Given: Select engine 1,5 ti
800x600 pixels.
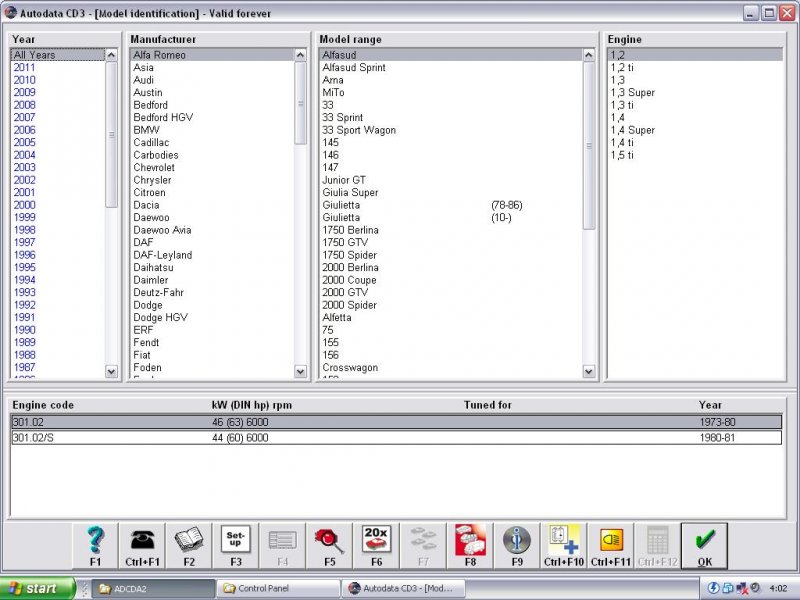Looking at the screenshot, I should tap(695, 155).
